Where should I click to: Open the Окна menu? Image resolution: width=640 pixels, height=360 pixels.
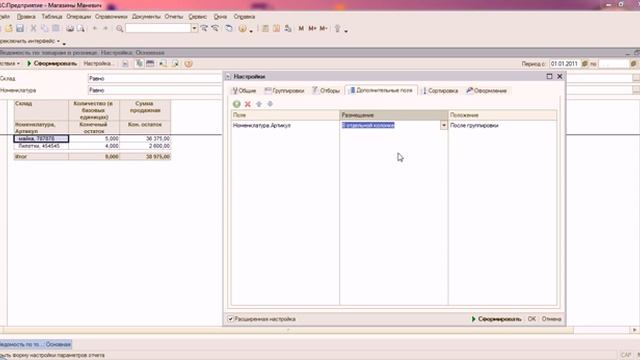tap(220, 17)
